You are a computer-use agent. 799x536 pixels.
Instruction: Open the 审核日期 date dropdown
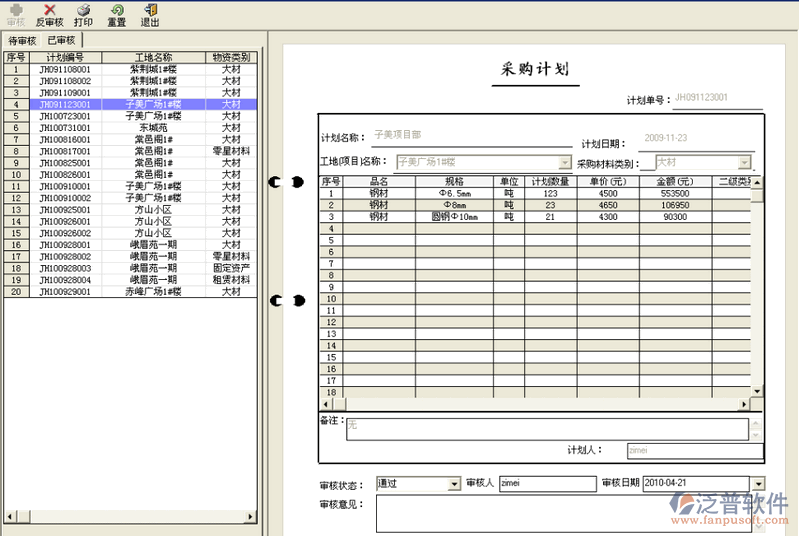[x=757, y=484]
